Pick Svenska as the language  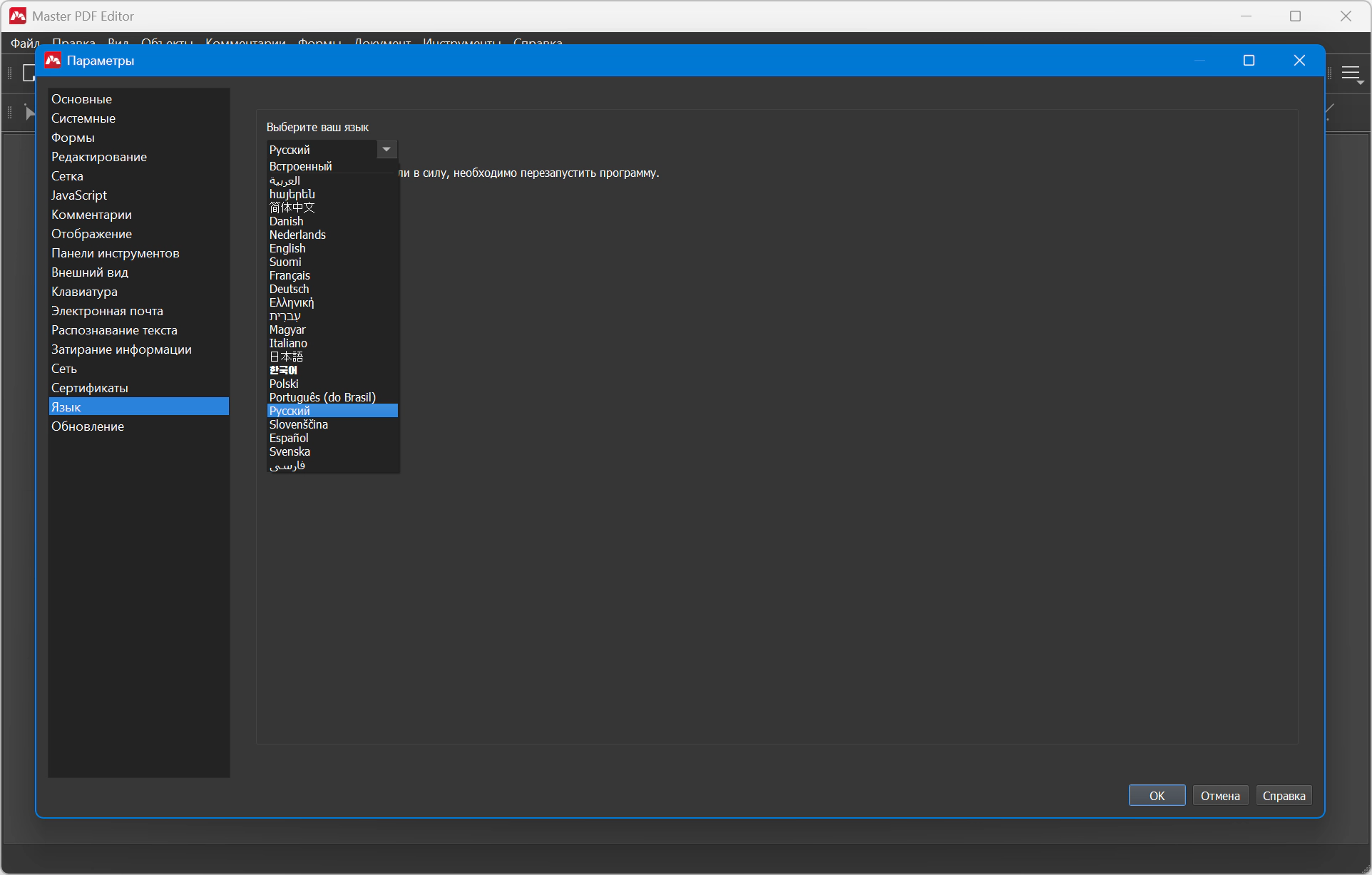click(332, 451)
